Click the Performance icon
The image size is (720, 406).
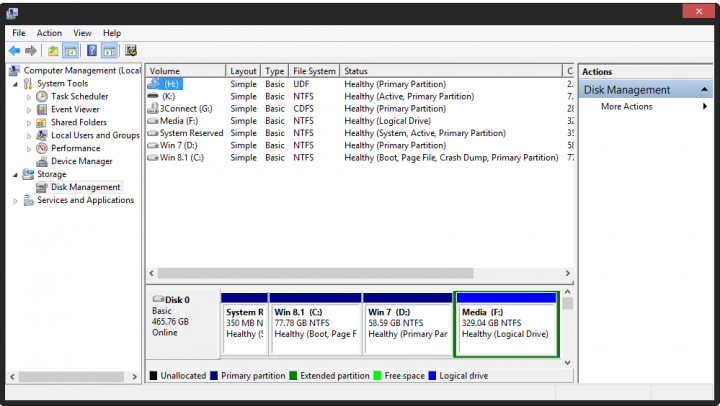pos(42,148)
